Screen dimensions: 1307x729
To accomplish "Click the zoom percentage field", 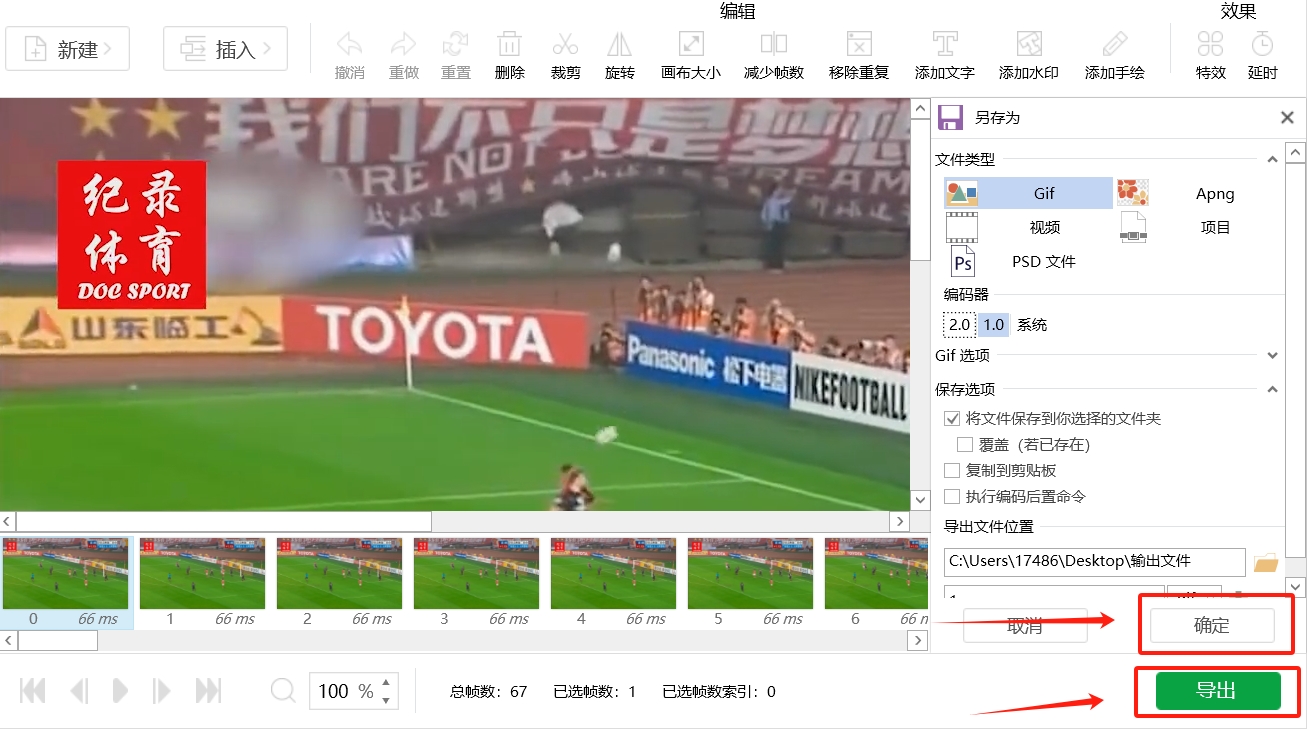I will pos(345,691).
